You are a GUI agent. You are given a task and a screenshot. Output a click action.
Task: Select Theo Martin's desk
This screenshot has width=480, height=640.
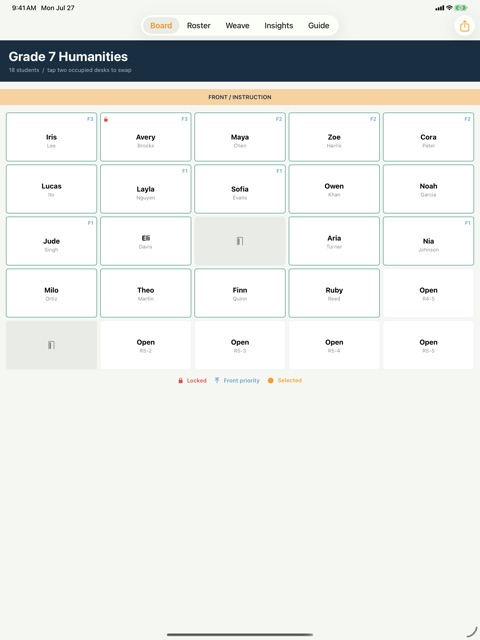pyautogui.click(x=146, y=293)
